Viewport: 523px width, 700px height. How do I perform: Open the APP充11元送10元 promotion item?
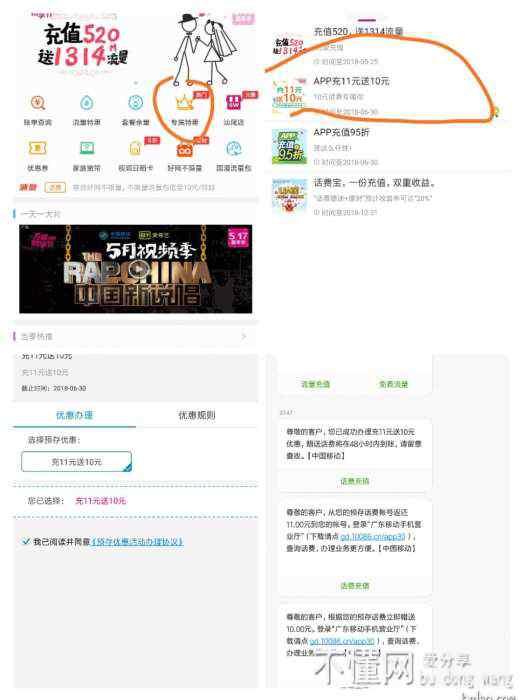(388, 96)
